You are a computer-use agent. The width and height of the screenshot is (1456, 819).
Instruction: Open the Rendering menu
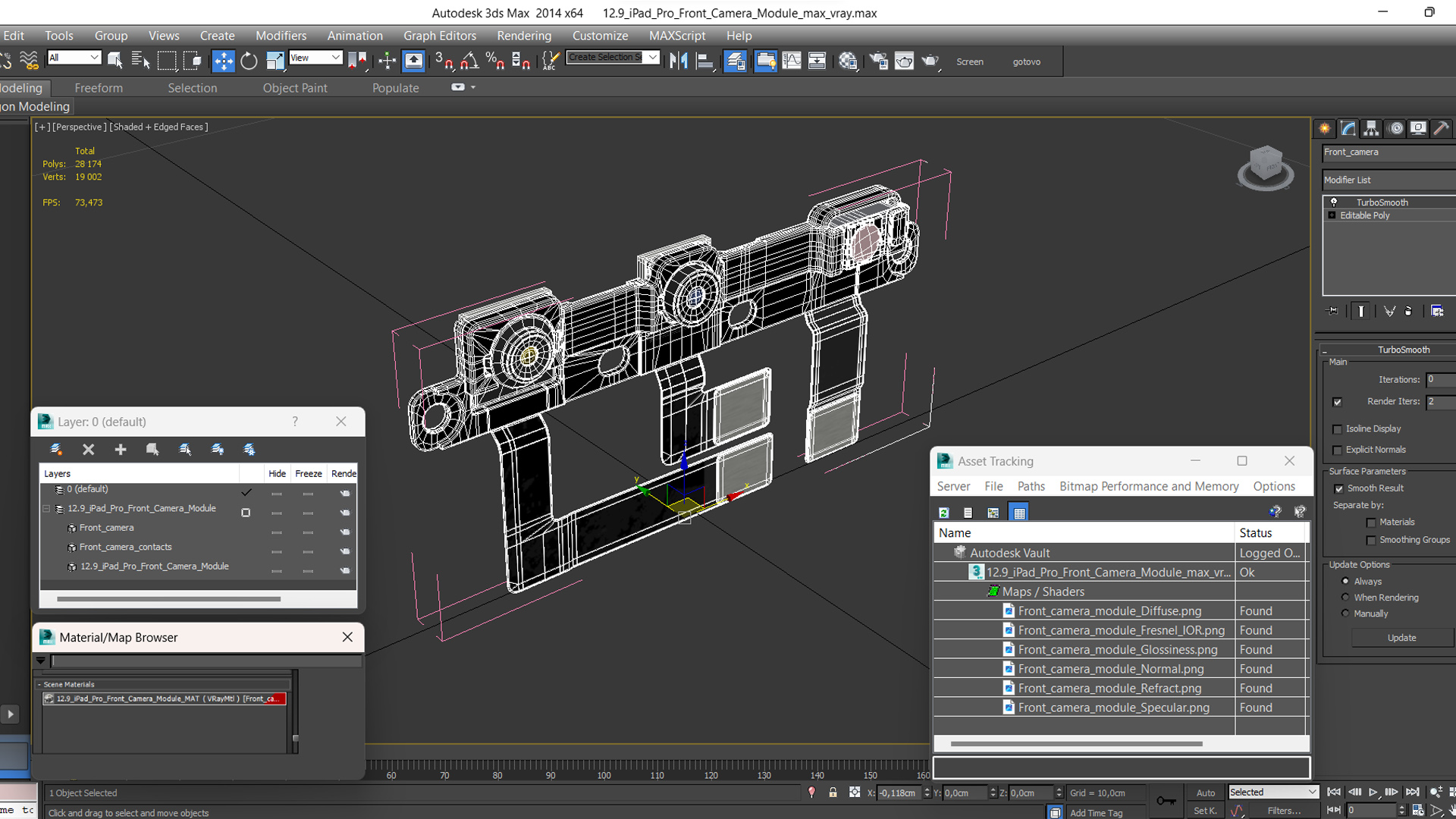tap(523, 36)
